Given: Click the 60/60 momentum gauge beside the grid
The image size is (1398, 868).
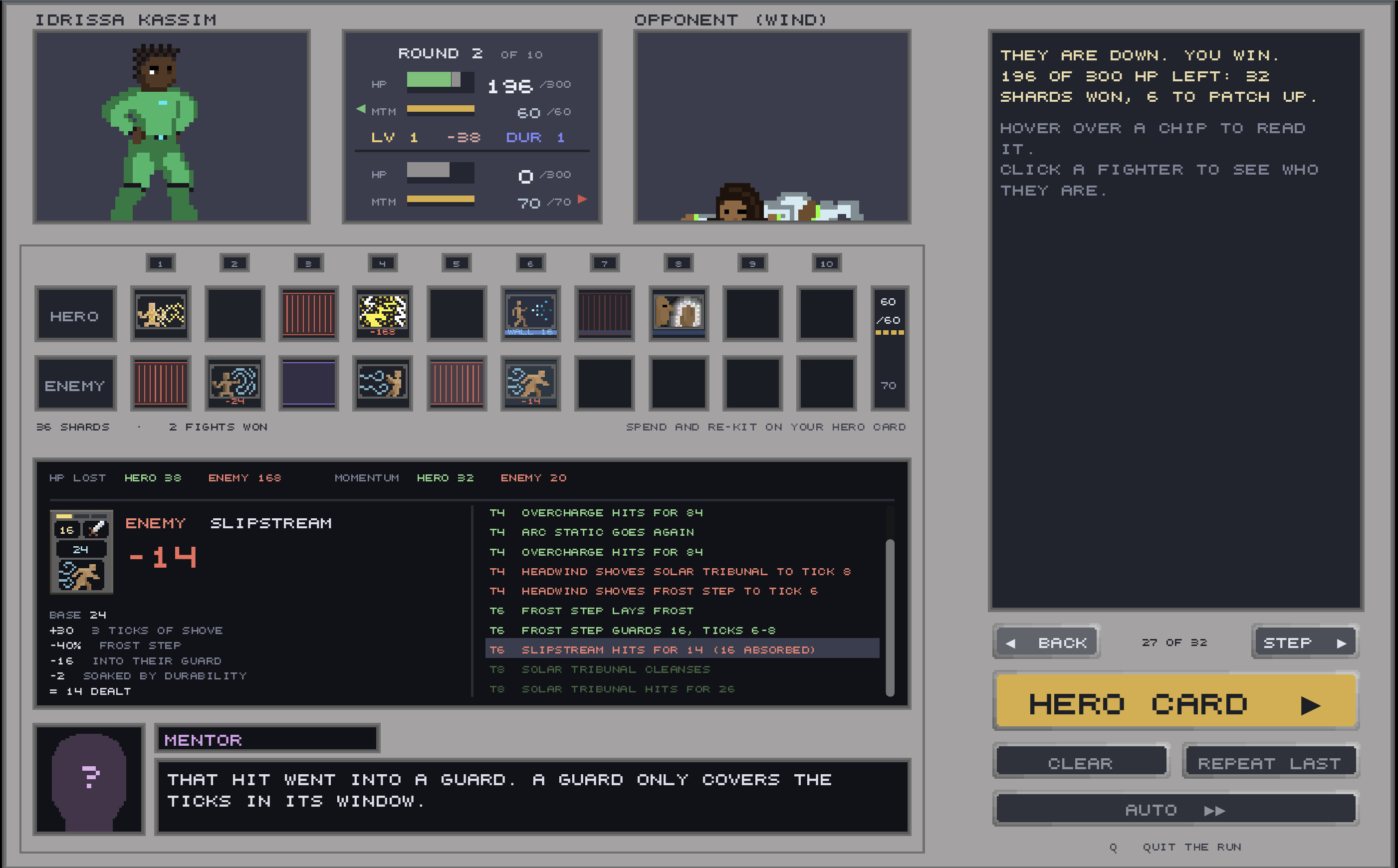Looking at the screenshot, I should point(889,348).
